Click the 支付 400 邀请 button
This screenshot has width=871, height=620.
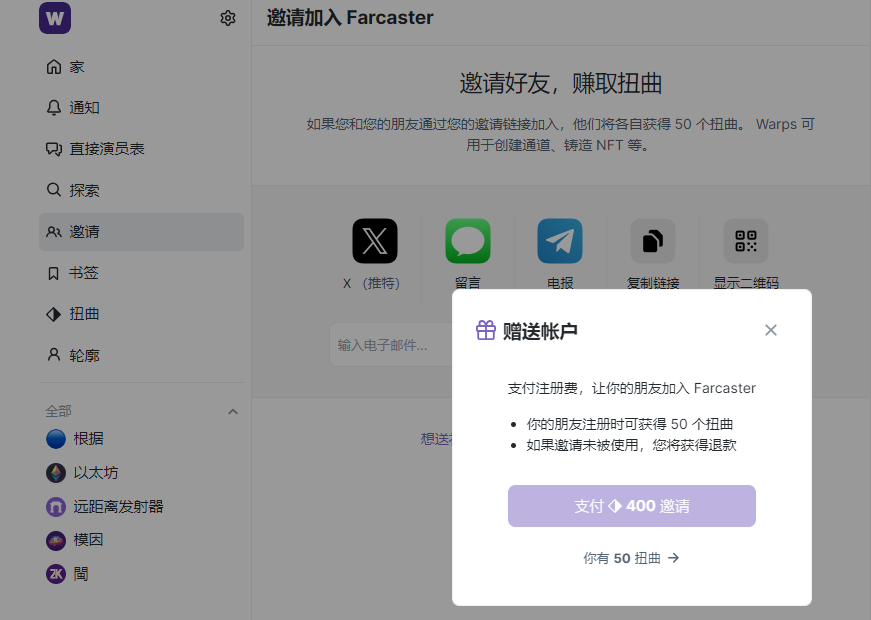[632, 506]
